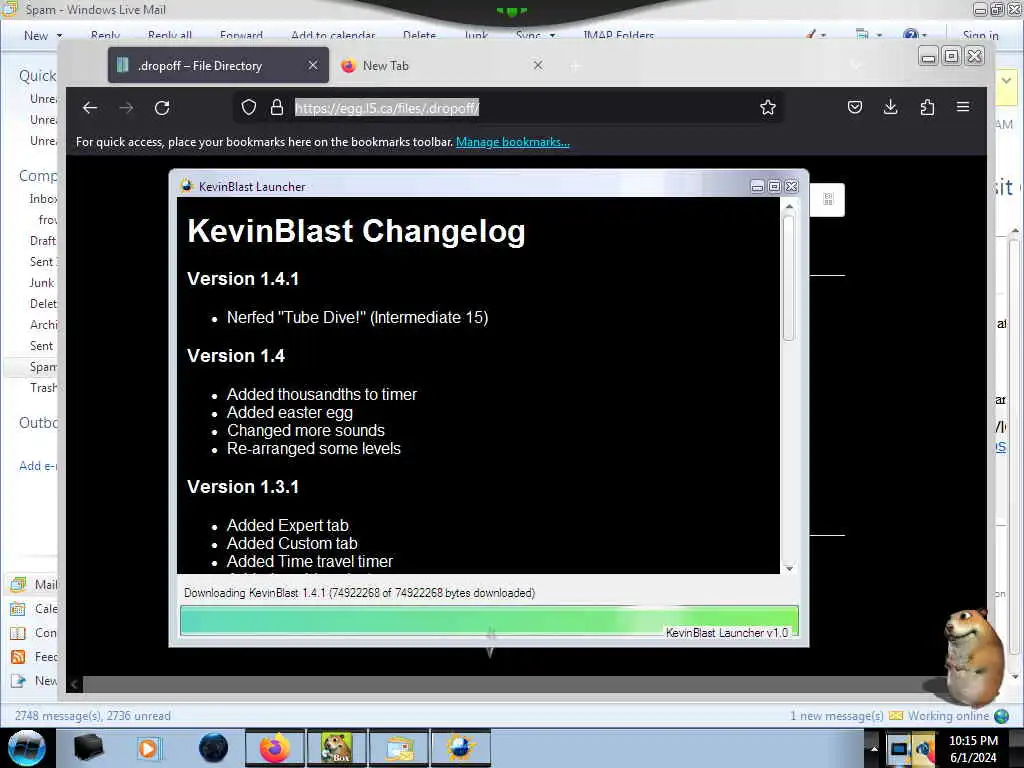Screen dimensions: 1024x768
Task: Click the KevinBlast Launcher title icon
Action: [187, 186]
